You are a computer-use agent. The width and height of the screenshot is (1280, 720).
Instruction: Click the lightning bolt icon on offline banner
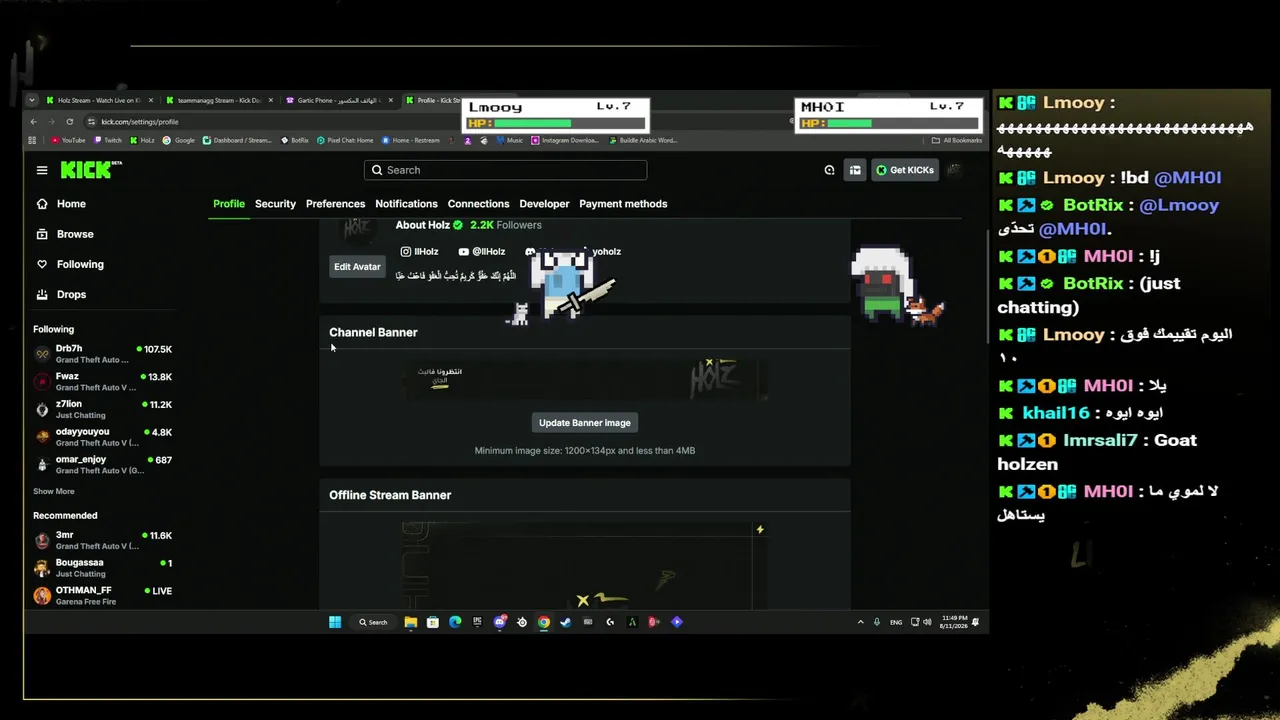[760, 530]
